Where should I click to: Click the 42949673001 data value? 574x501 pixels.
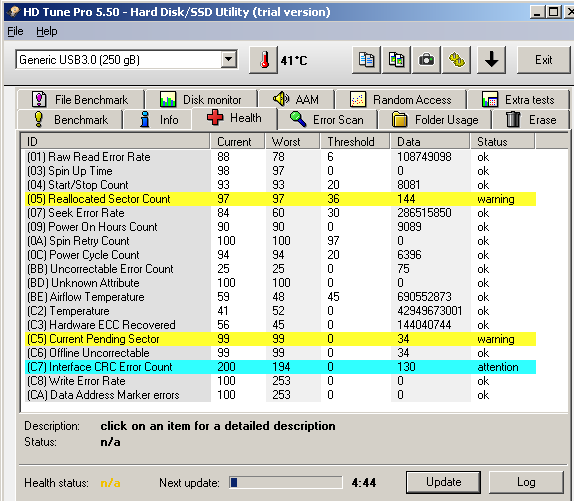coord(430,311)
